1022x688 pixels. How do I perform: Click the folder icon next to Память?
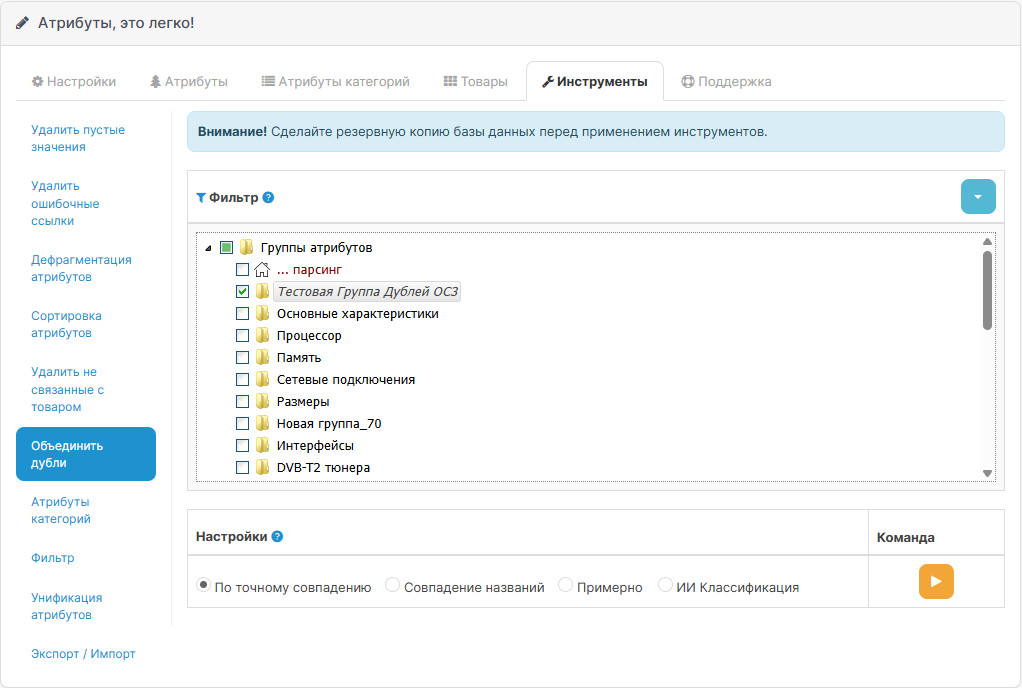coord(262,358)
